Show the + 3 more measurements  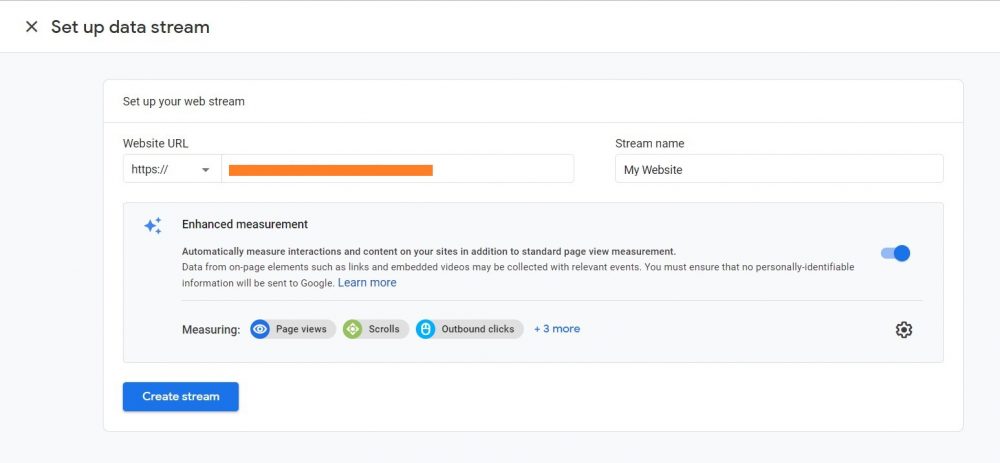point(557,329)
